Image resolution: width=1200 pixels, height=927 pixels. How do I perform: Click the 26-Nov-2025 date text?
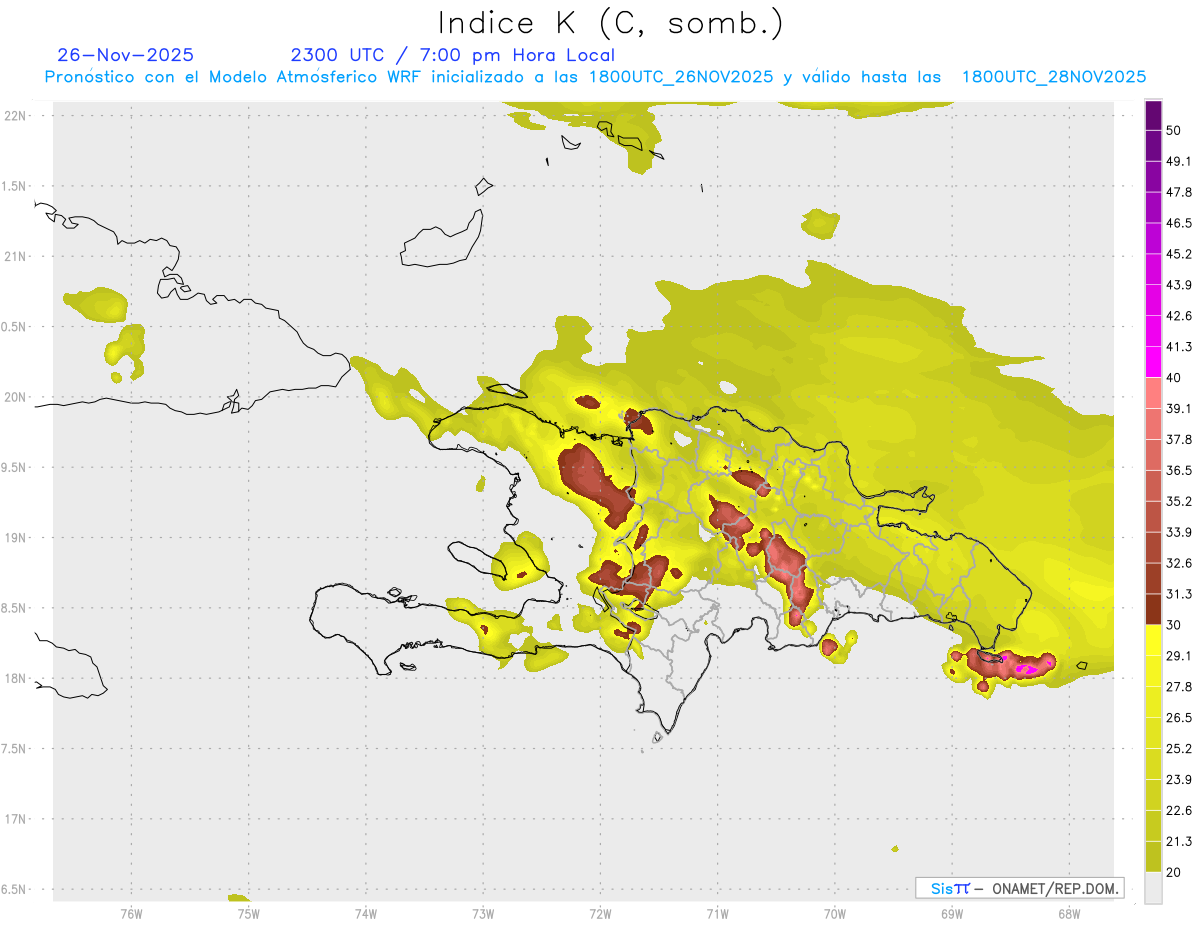tap(126, 55)
